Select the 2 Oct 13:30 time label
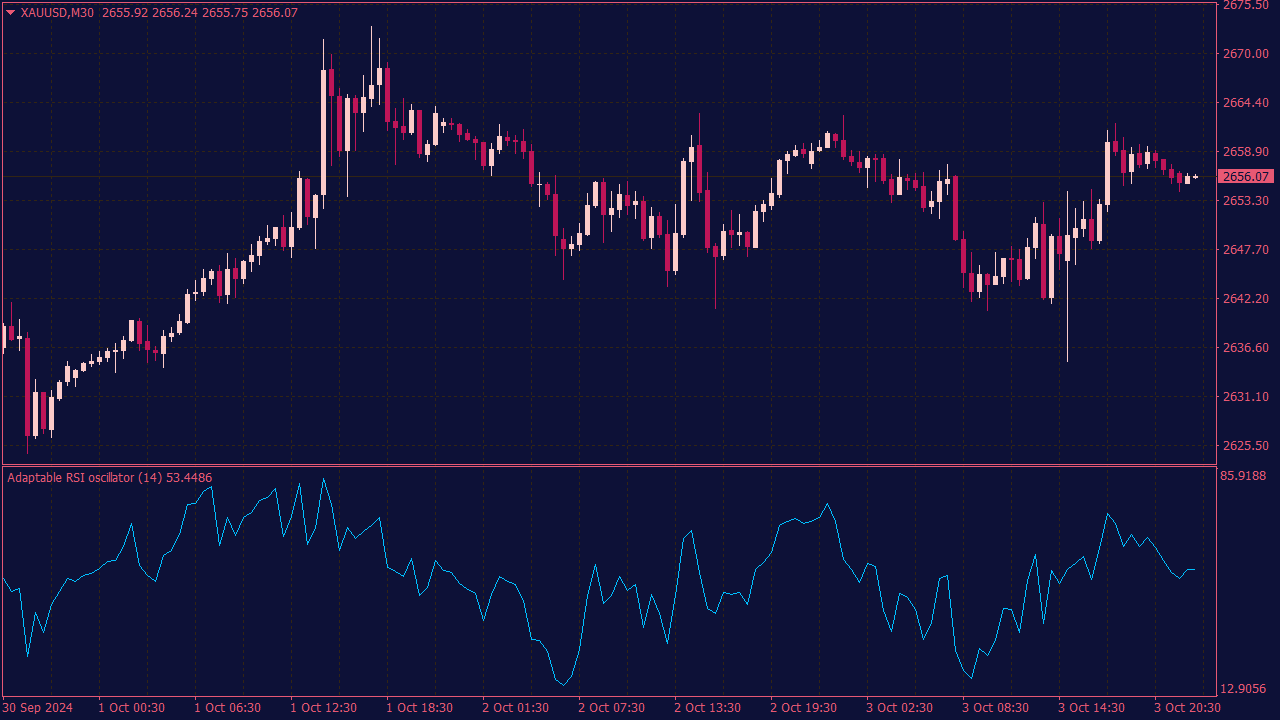The height and width of the screenshot is (720, 1280). (x=708, y=708)
